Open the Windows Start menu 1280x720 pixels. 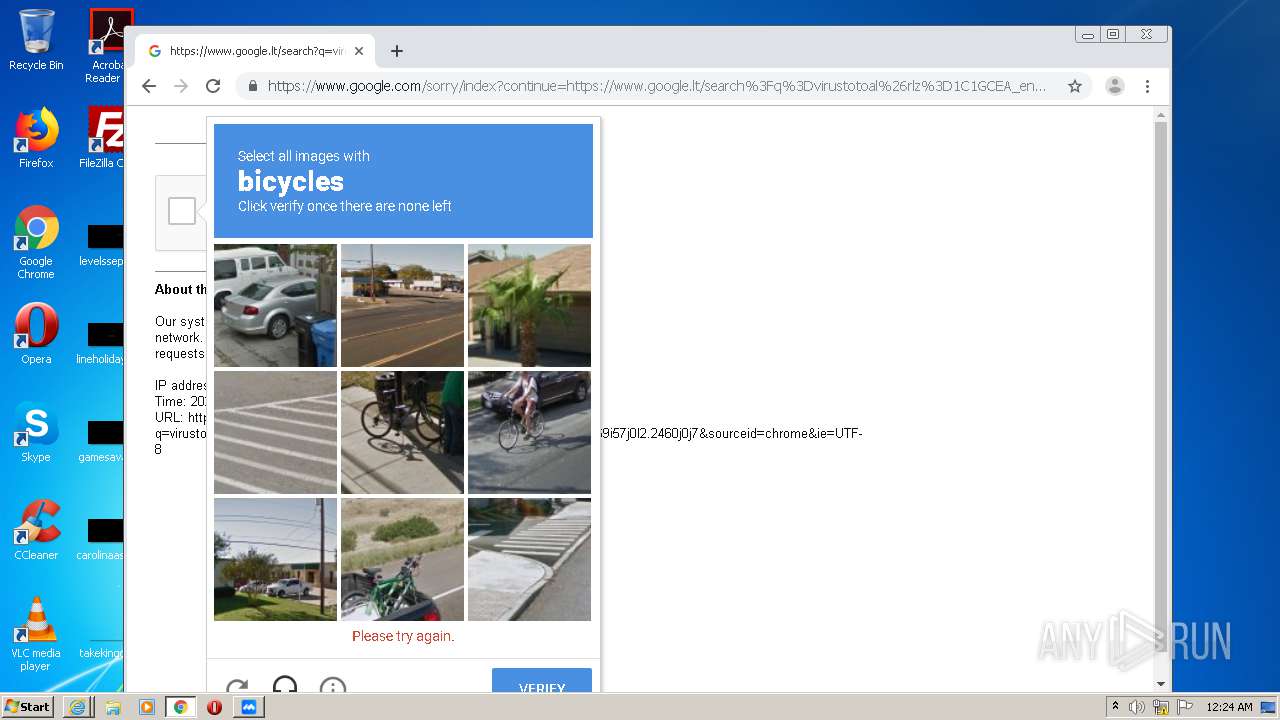tap(27, 707)
